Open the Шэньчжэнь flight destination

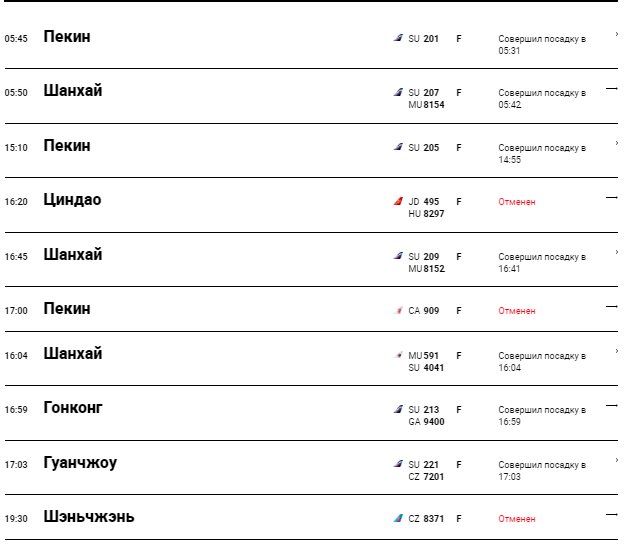click(89, 516)
